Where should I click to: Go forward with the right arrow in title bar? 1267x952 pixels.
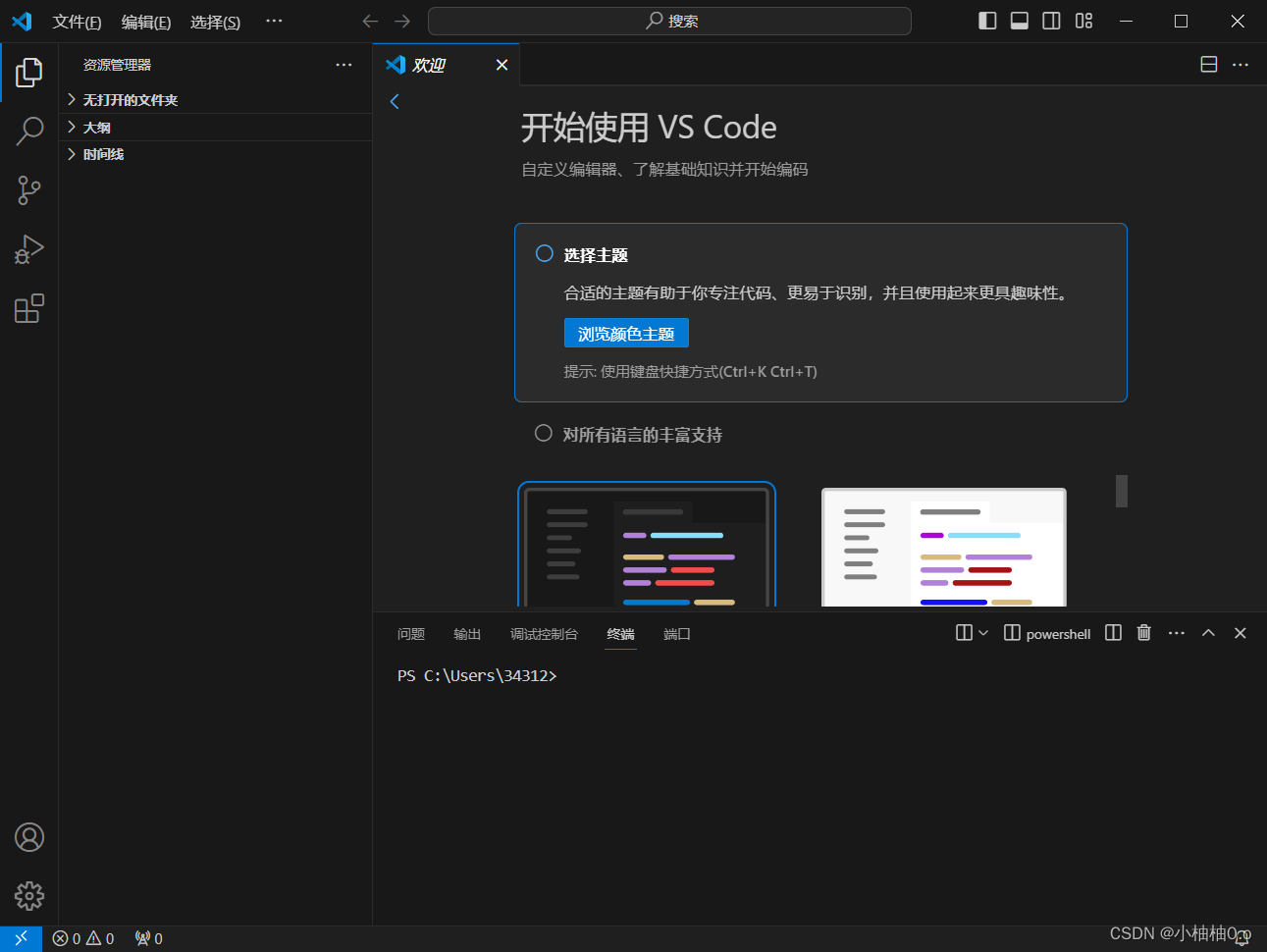click(402, 21)
